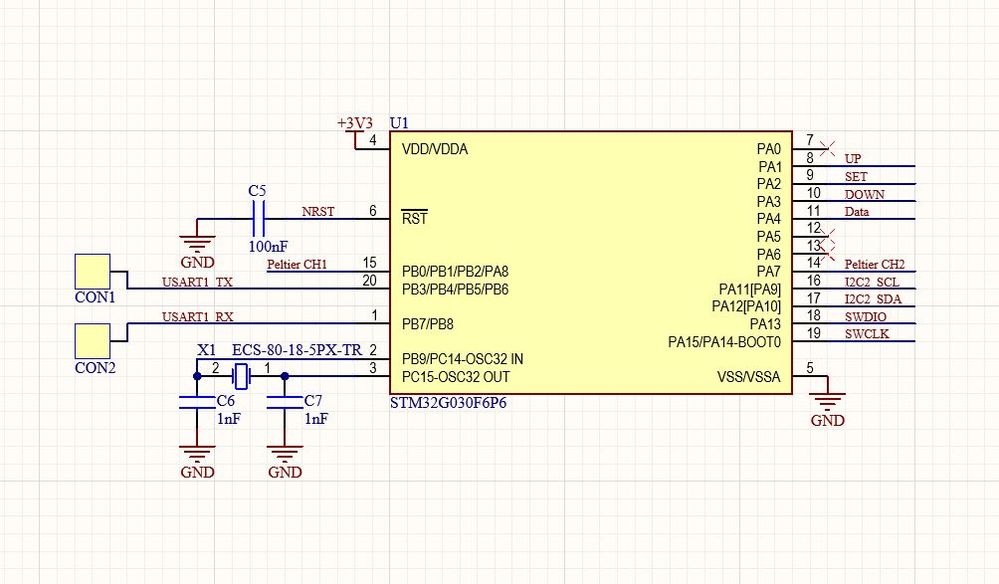This screenshot has height=584, width=999.
Task: Select capacitor C6 symbol
Action: [x=197, y=402]
